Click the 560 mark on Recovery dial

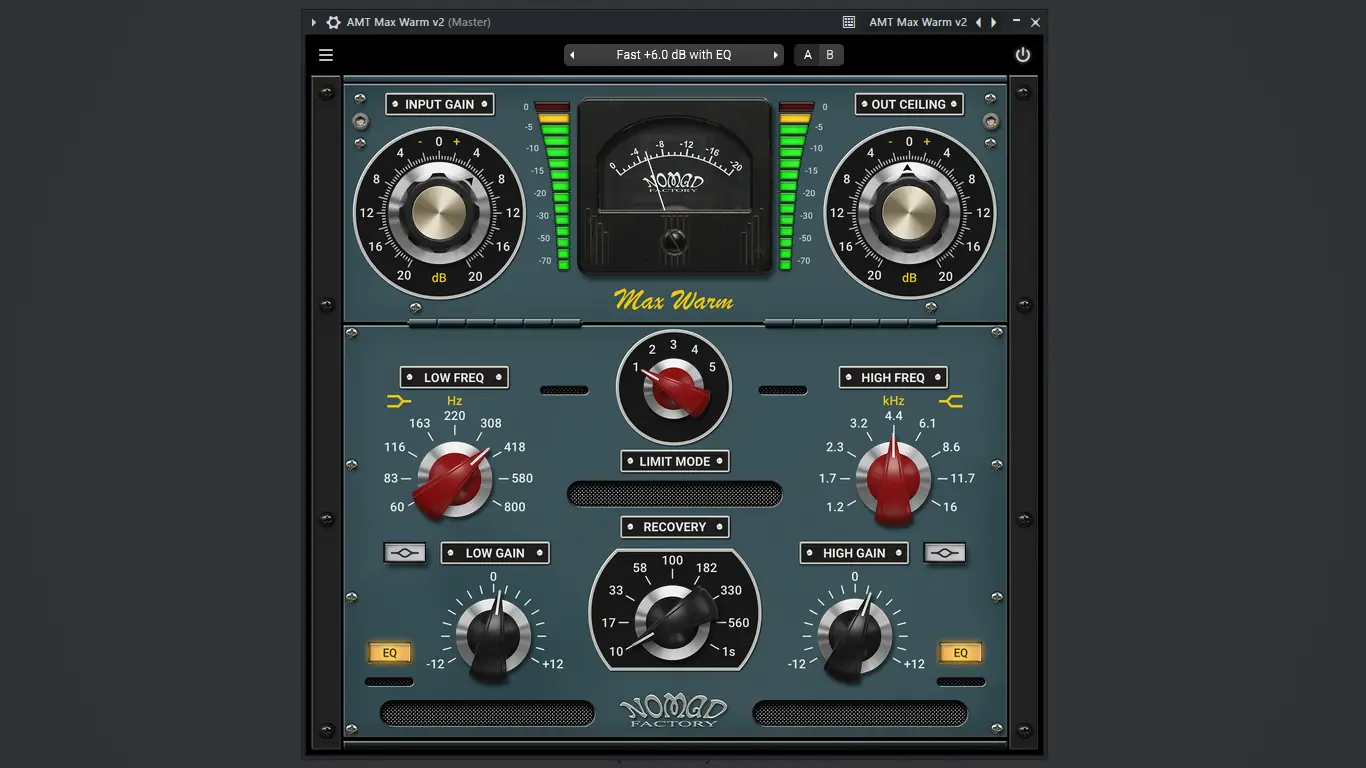(x=739, y=622)
